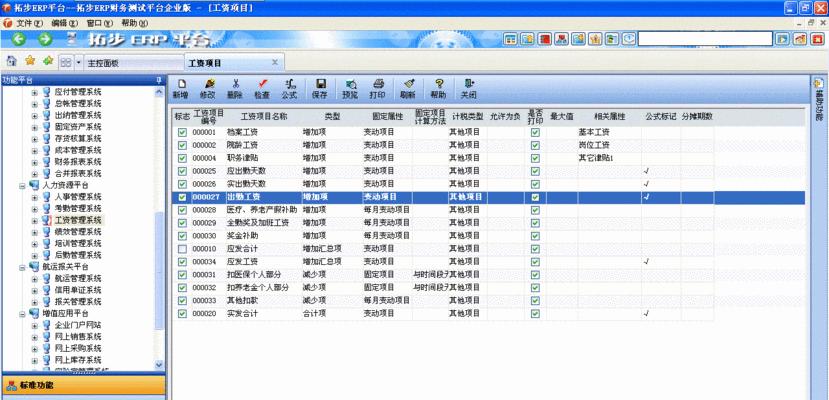Collapse the 增值应用平台 tree node

22,313
